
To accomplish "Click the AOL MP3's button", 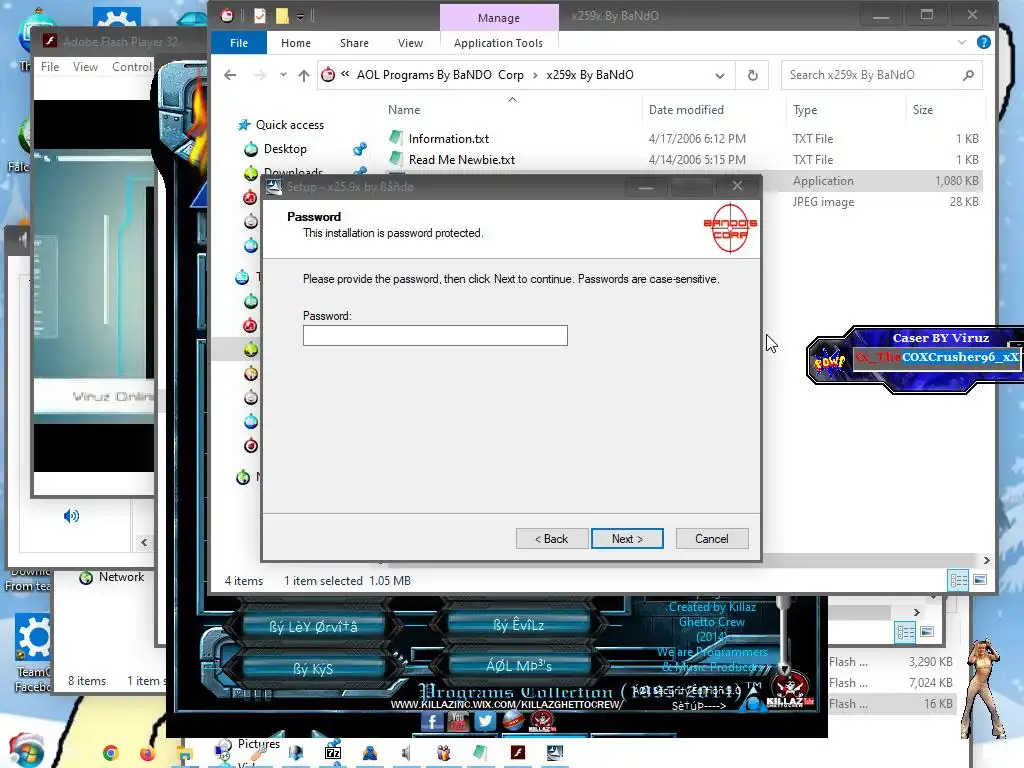I will pyautogui.click(x=519, y=666).
